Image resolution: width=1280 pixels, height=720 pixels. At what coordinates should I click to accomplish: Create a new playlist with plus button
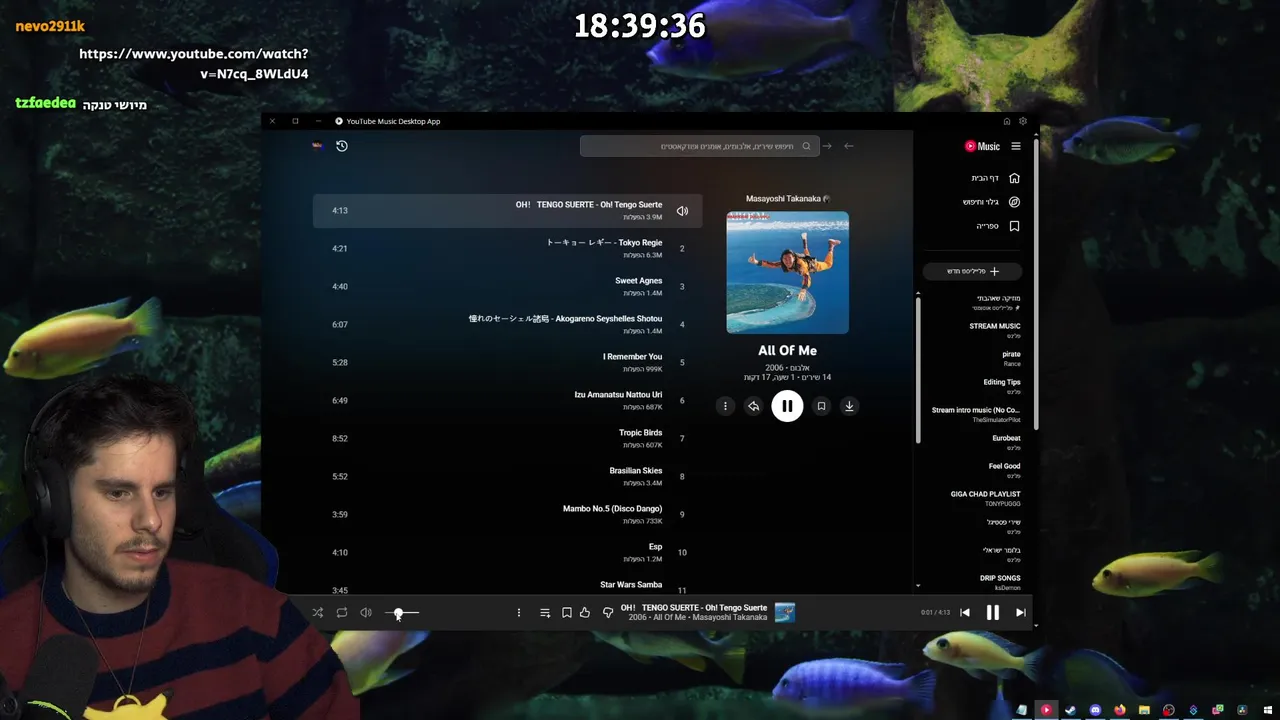click(x=973, y=271)
